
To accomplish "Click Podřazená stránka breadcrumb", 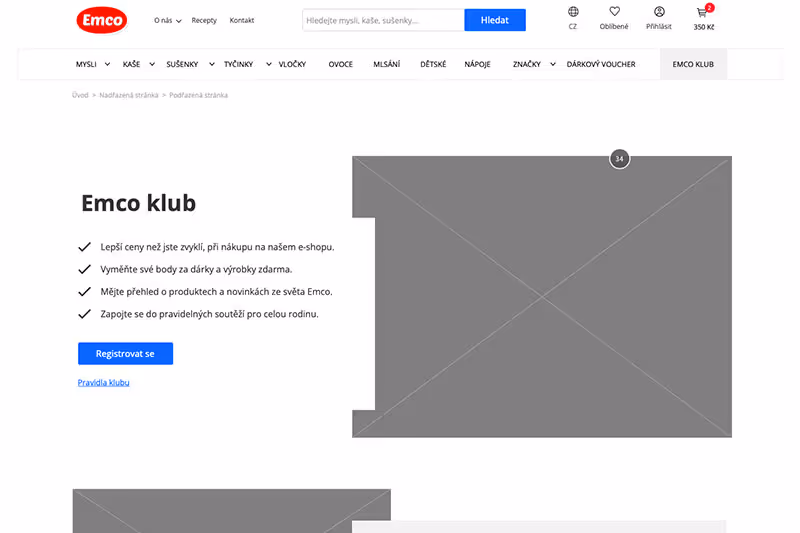I will (198, 95).
